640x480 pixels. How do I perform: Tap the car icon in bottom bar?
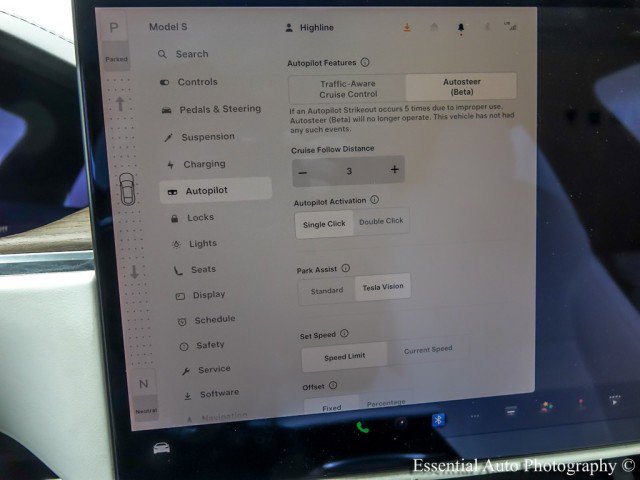click(161, 447)
